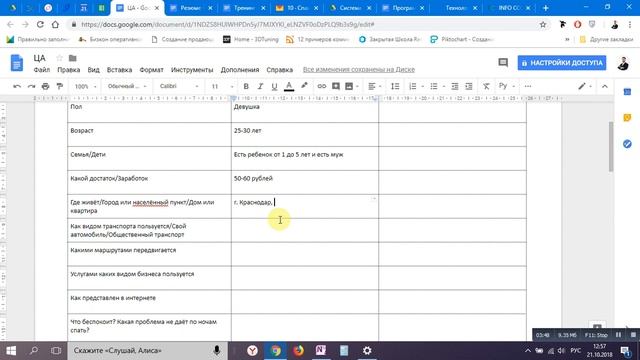Open the Инструменты menu
Image resolution: width=640 pixels, height=360 pixels.
point(192,70)
